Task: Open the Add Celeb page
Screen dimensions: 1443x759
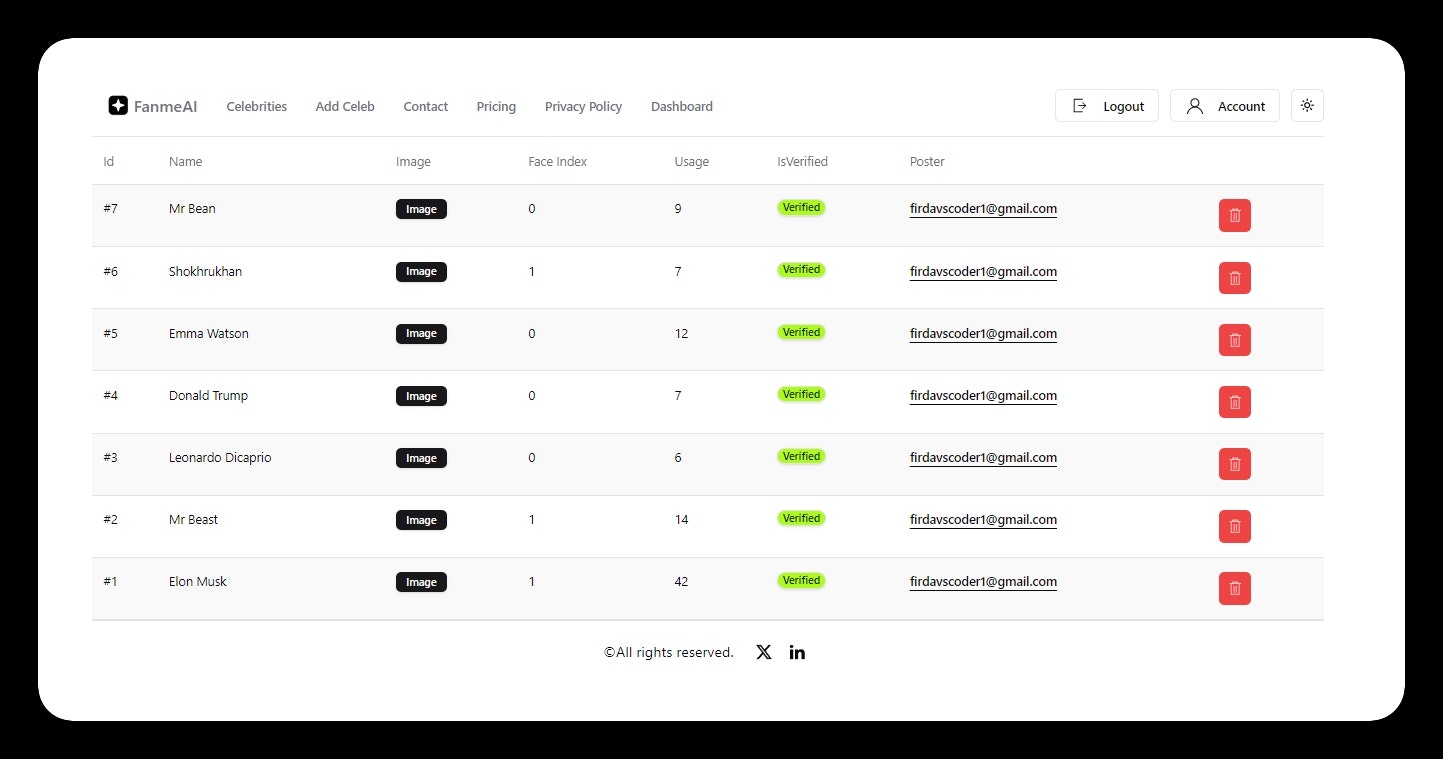Action: click(345, 106)
